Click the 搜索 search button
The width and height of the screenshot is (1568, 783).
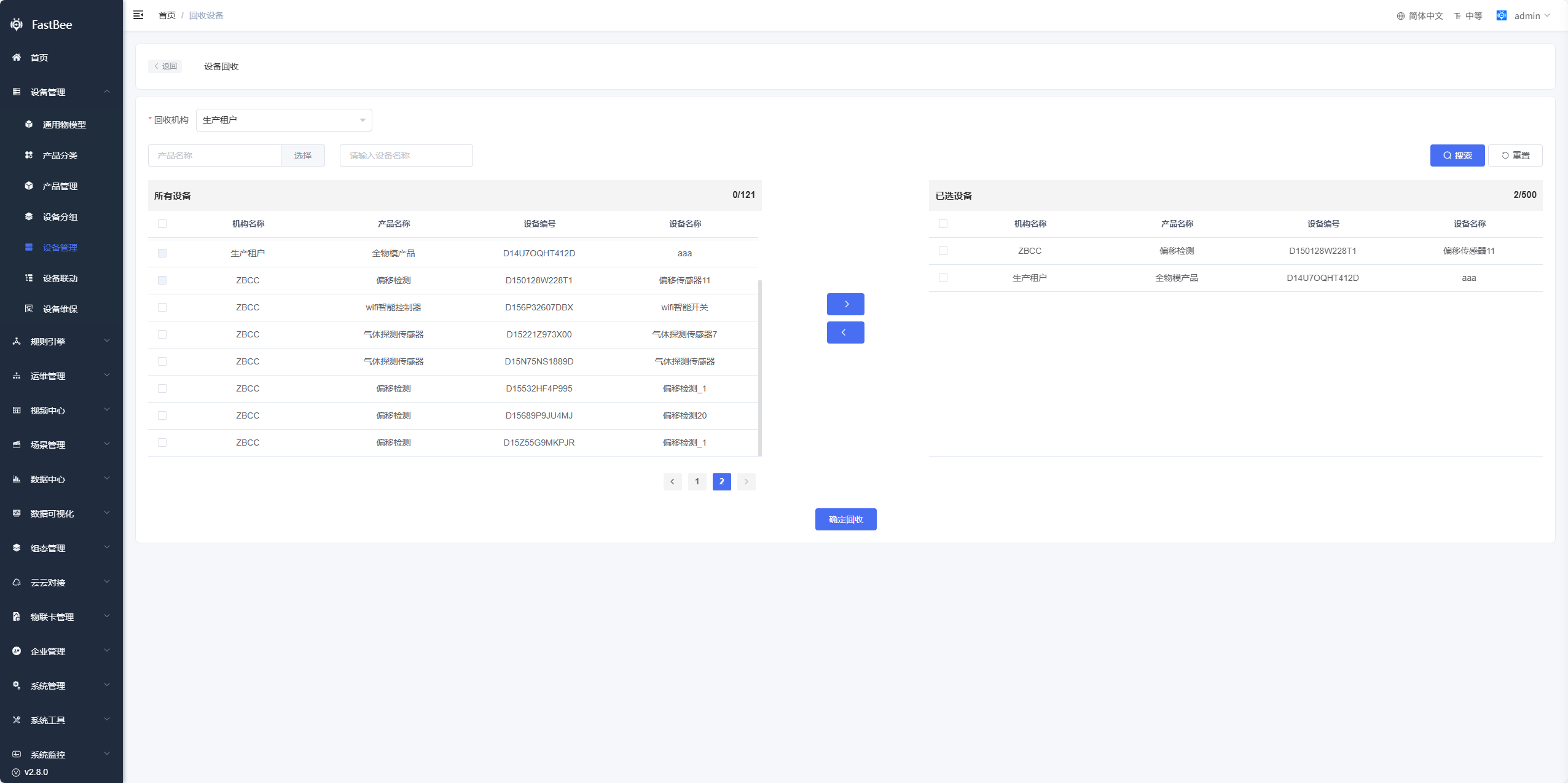pos(1457,155)
